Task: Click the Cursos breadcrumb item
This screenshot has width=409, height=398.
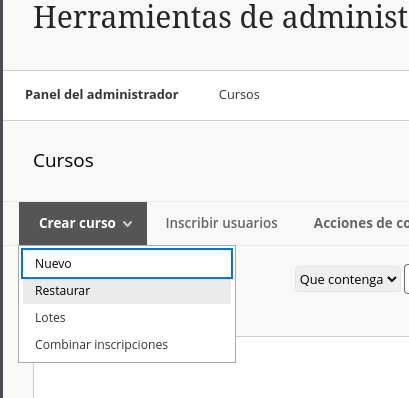Action: (x=239, y=95)
